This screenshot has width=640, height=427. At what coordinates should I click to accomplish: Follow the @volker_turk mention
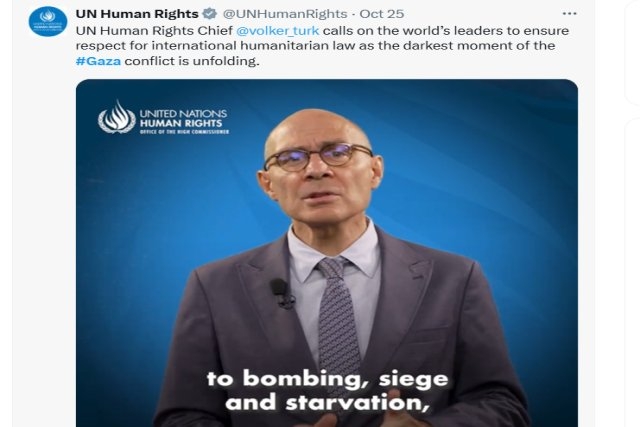pos(278,31)
